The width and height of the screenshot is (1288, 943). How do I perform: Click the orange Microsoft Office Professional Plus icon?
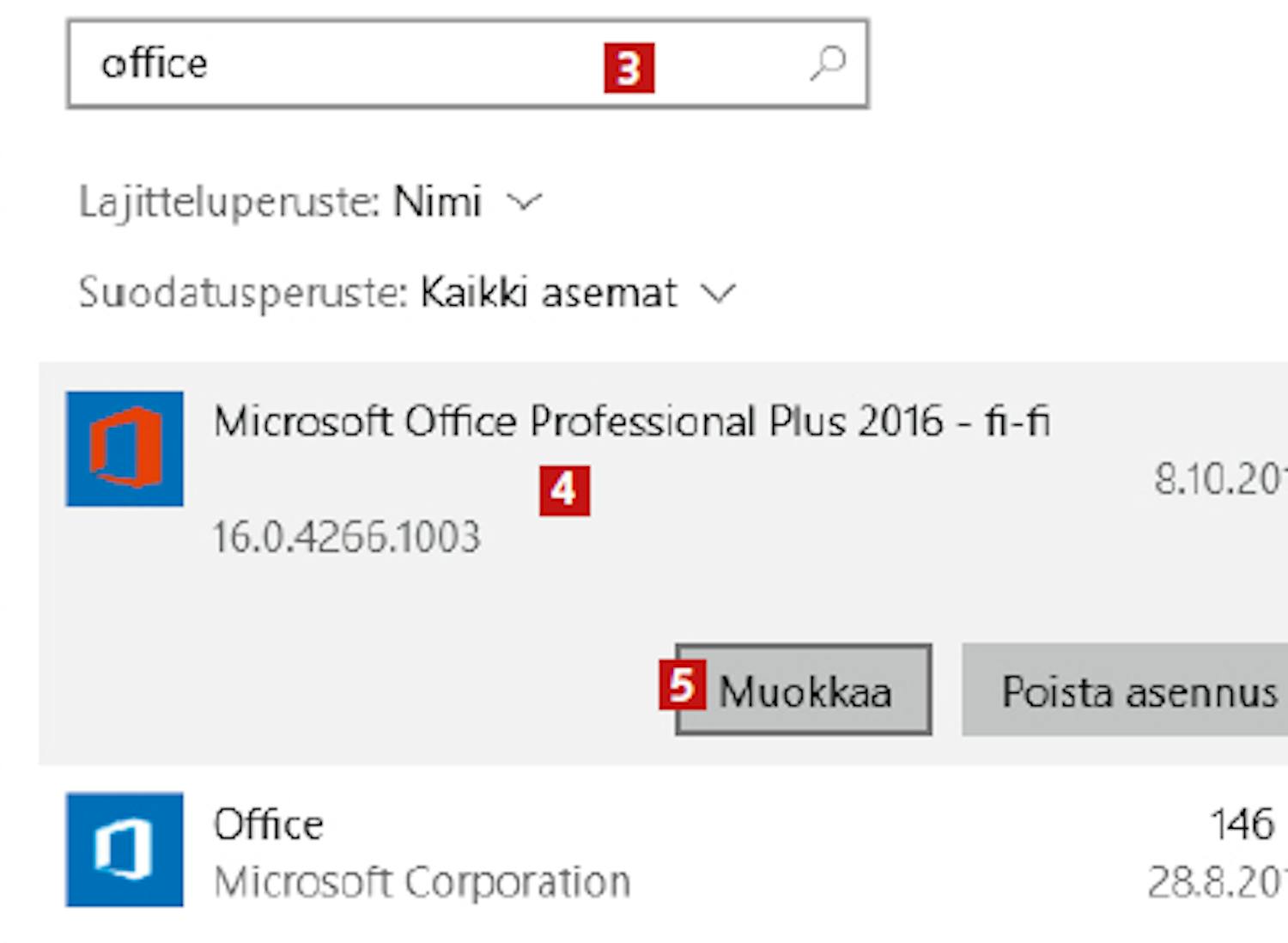pyautogui.click(x=125, y=448)
